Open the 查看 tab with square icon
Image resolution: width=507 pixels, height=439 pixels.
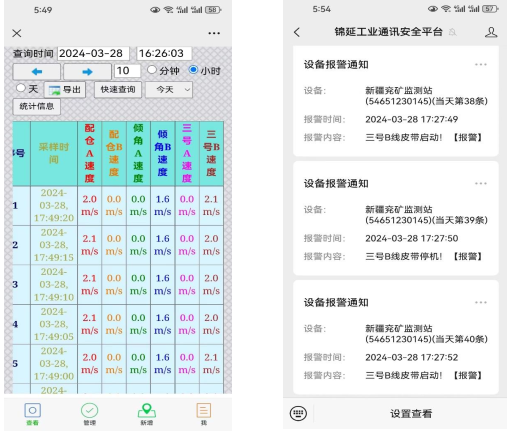[x=33, y=414]
